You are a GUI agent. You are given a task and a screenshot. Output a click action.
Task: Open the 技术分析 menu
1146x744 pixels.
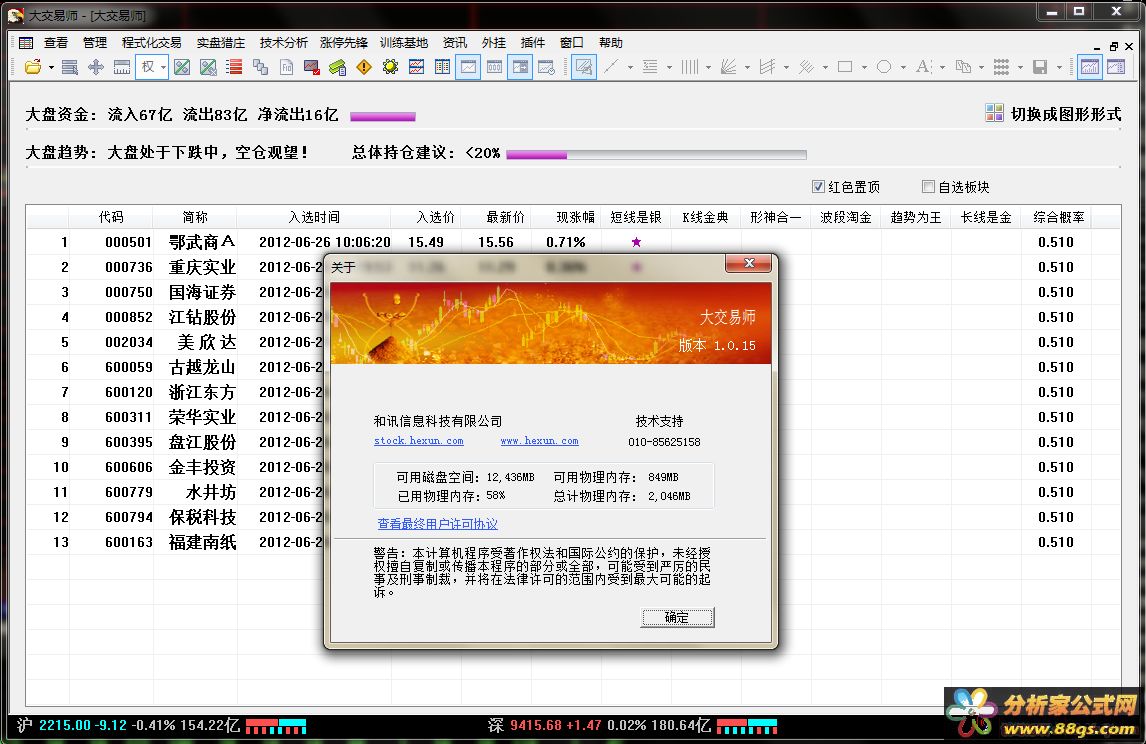click(284, 42)
